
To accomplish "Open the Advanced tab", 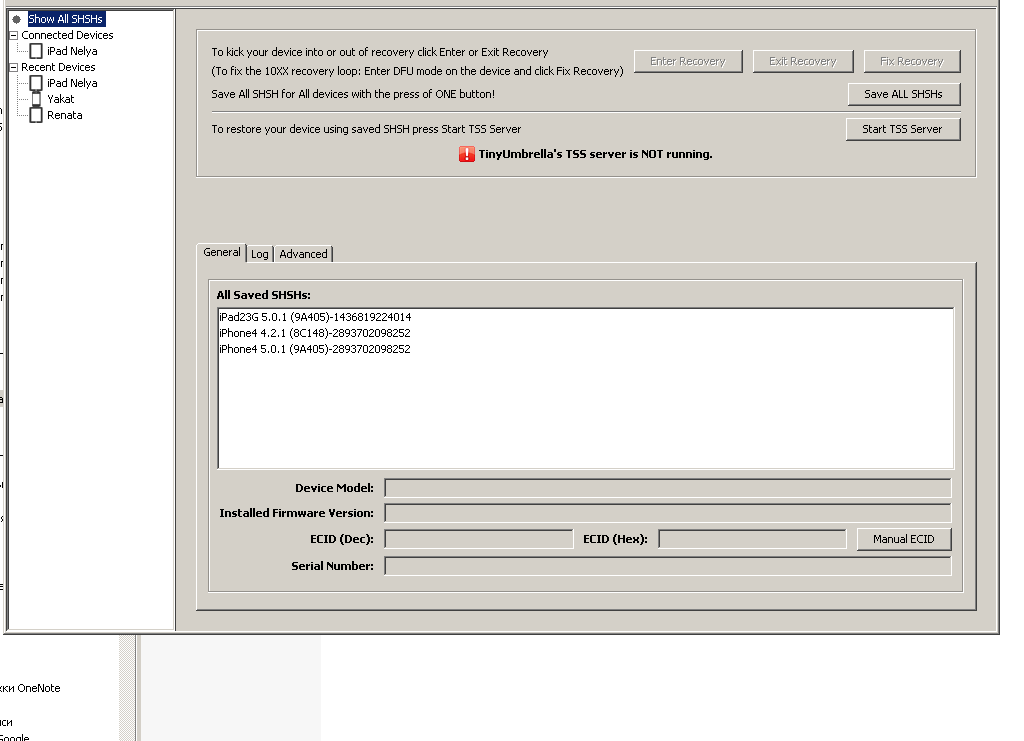I will pos(303,254).
